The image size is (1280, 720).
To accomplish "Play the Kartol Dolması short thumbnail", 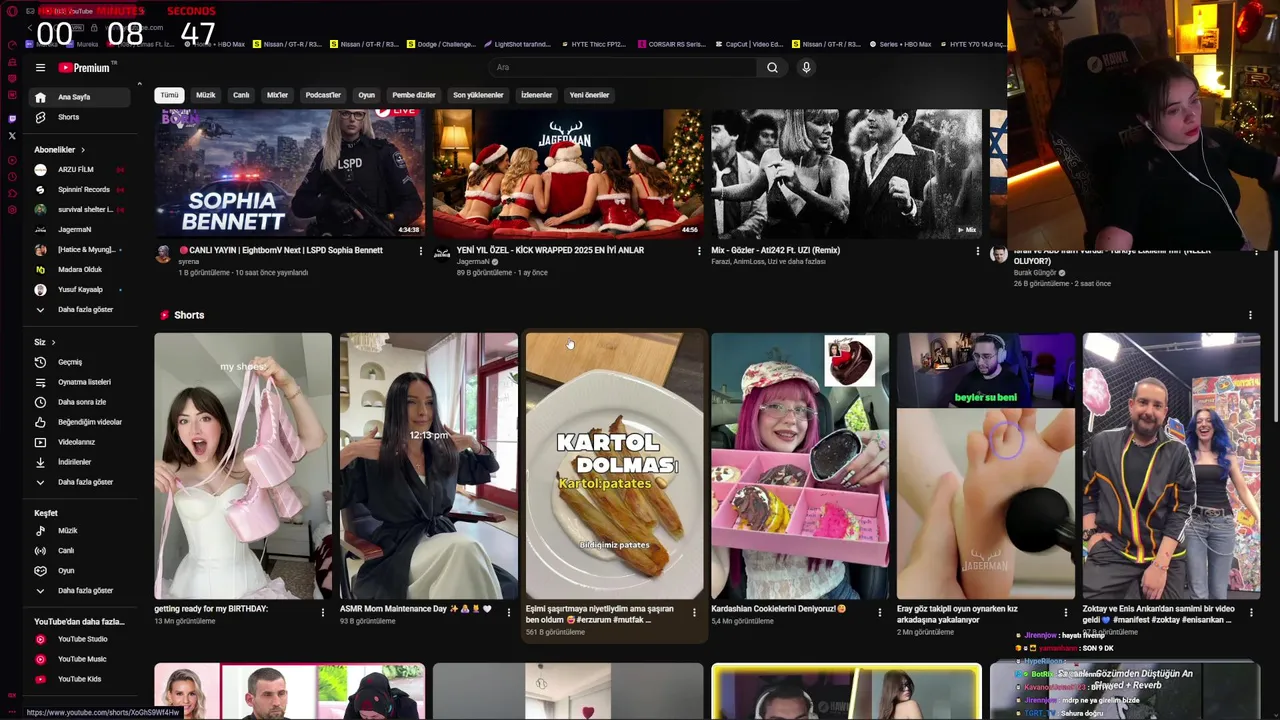I will (614, 466).
